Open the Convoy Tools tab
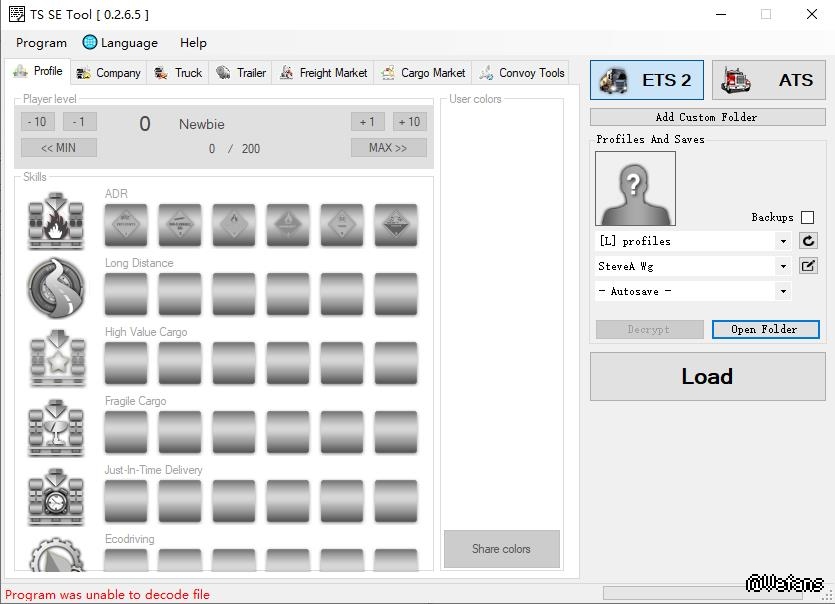Image resolution: width=835 pixels, height=604 pixels. pyautogui.click(x=521, y=73)
